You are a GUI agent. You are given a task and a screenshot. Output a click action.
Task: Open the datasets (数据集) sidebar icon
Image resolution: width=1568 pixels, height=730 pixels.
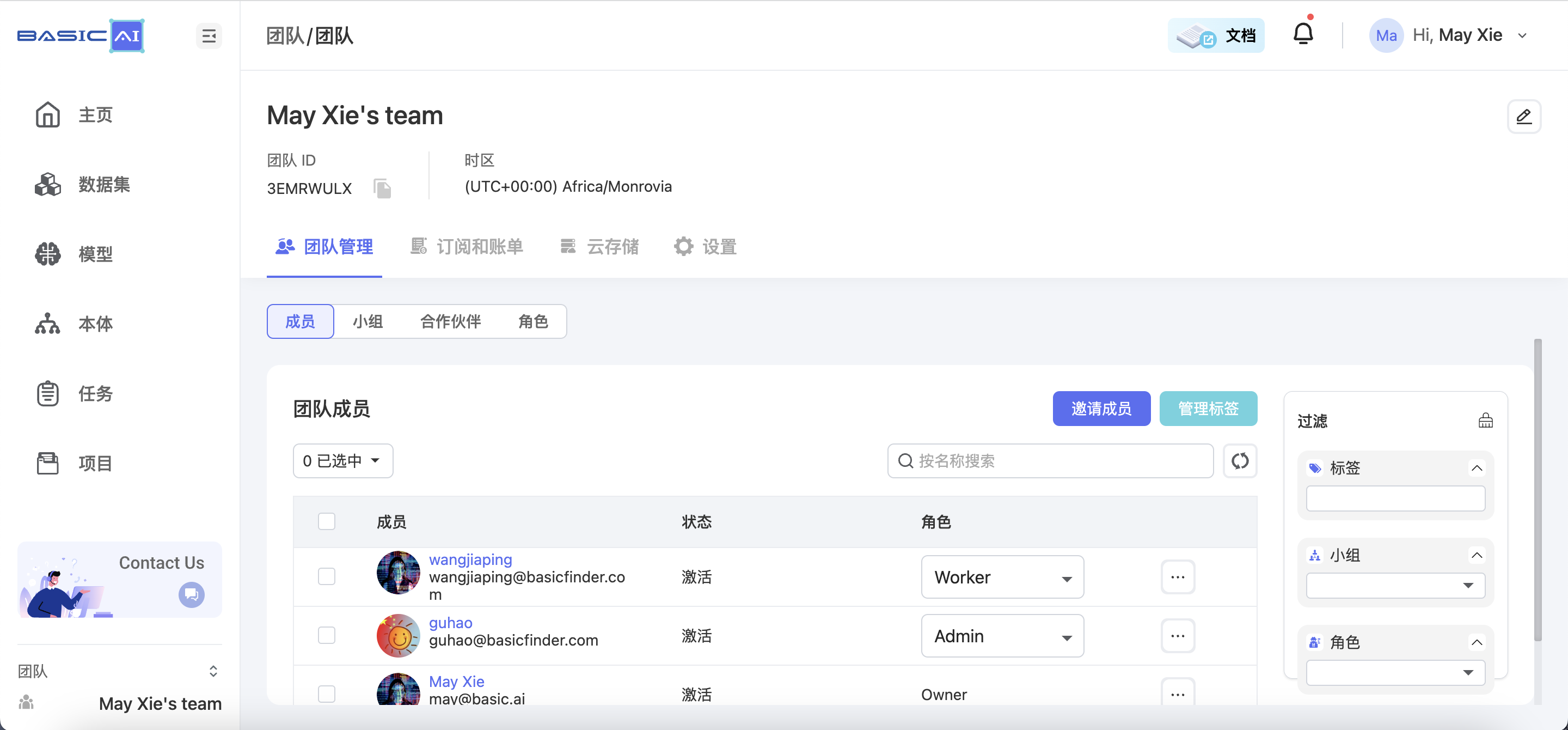47,185
